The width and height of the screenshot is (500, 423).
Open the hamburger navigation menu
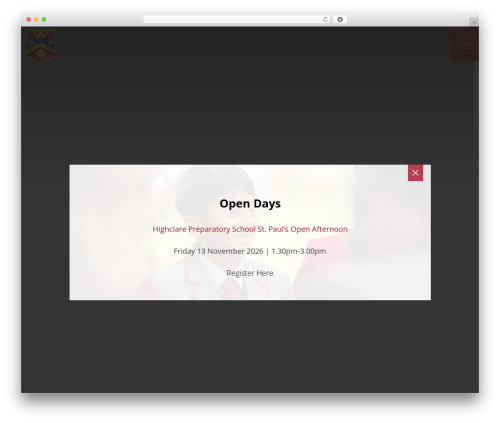coord(464,44)
